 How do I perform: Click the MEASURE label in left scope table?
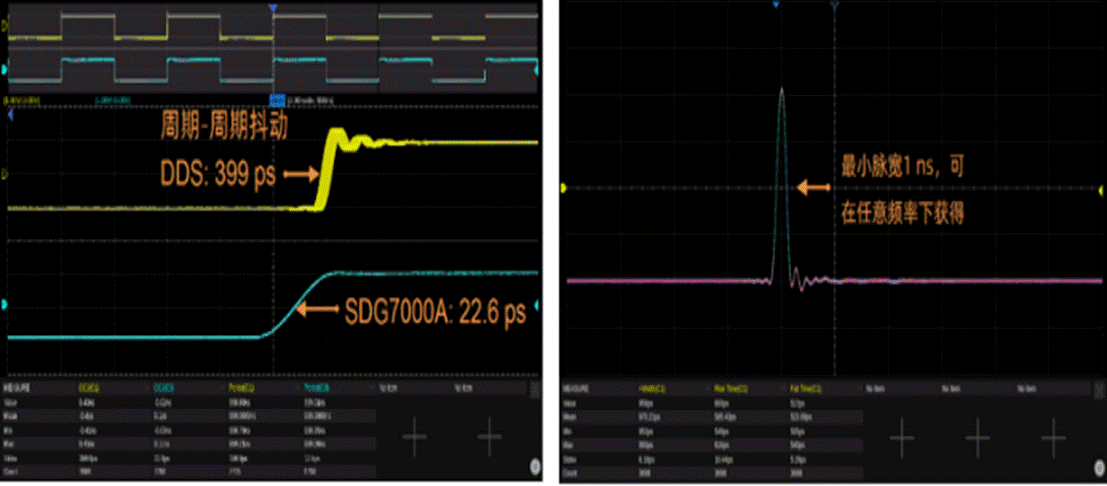(x=16, y=388)
